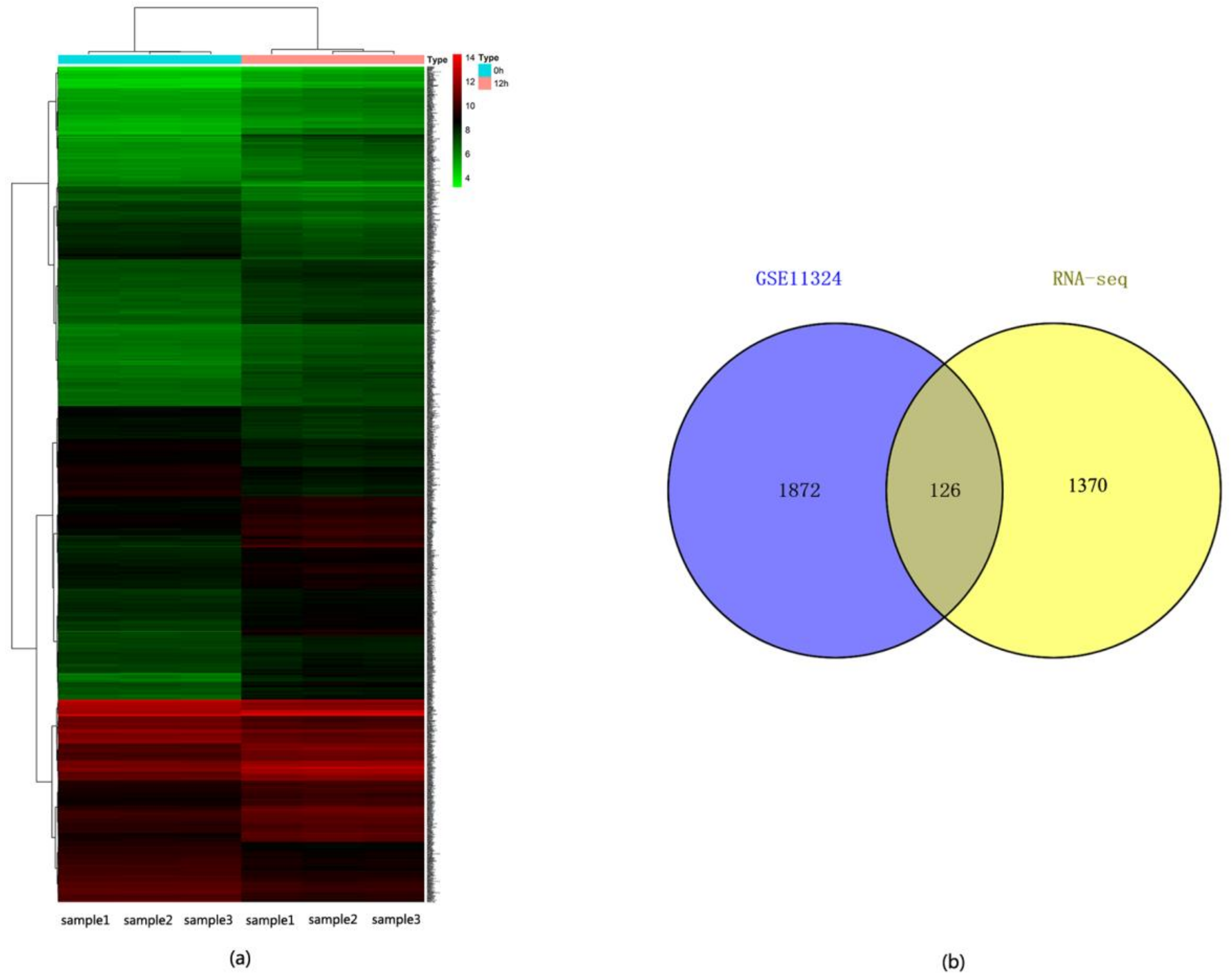Click the Type annotation label beside bar
1231x980 pixels.
coord(437,60)
